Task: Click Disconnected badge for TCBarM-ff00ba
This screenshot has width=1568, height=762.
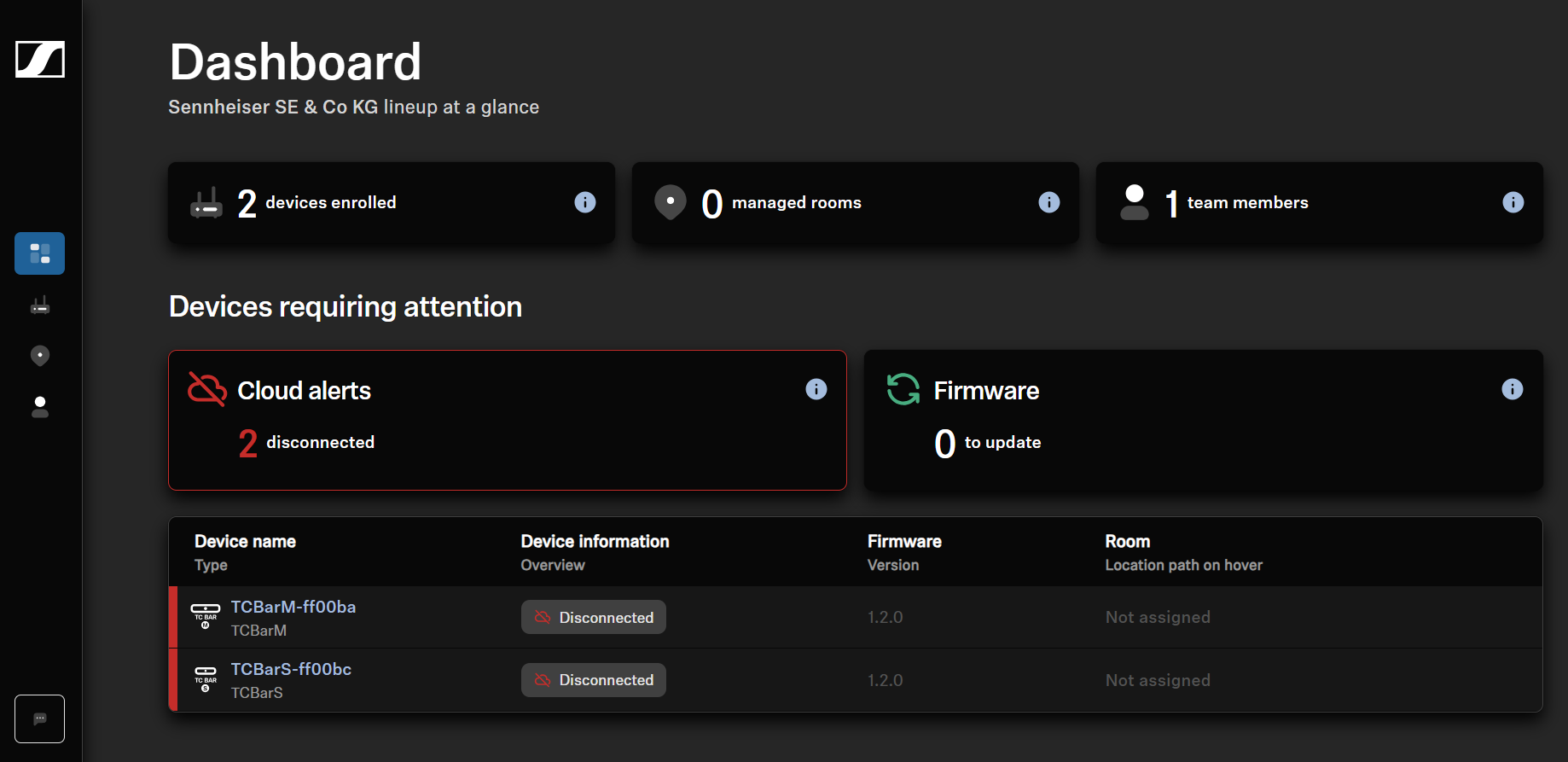Action: (x=594, y=617)
